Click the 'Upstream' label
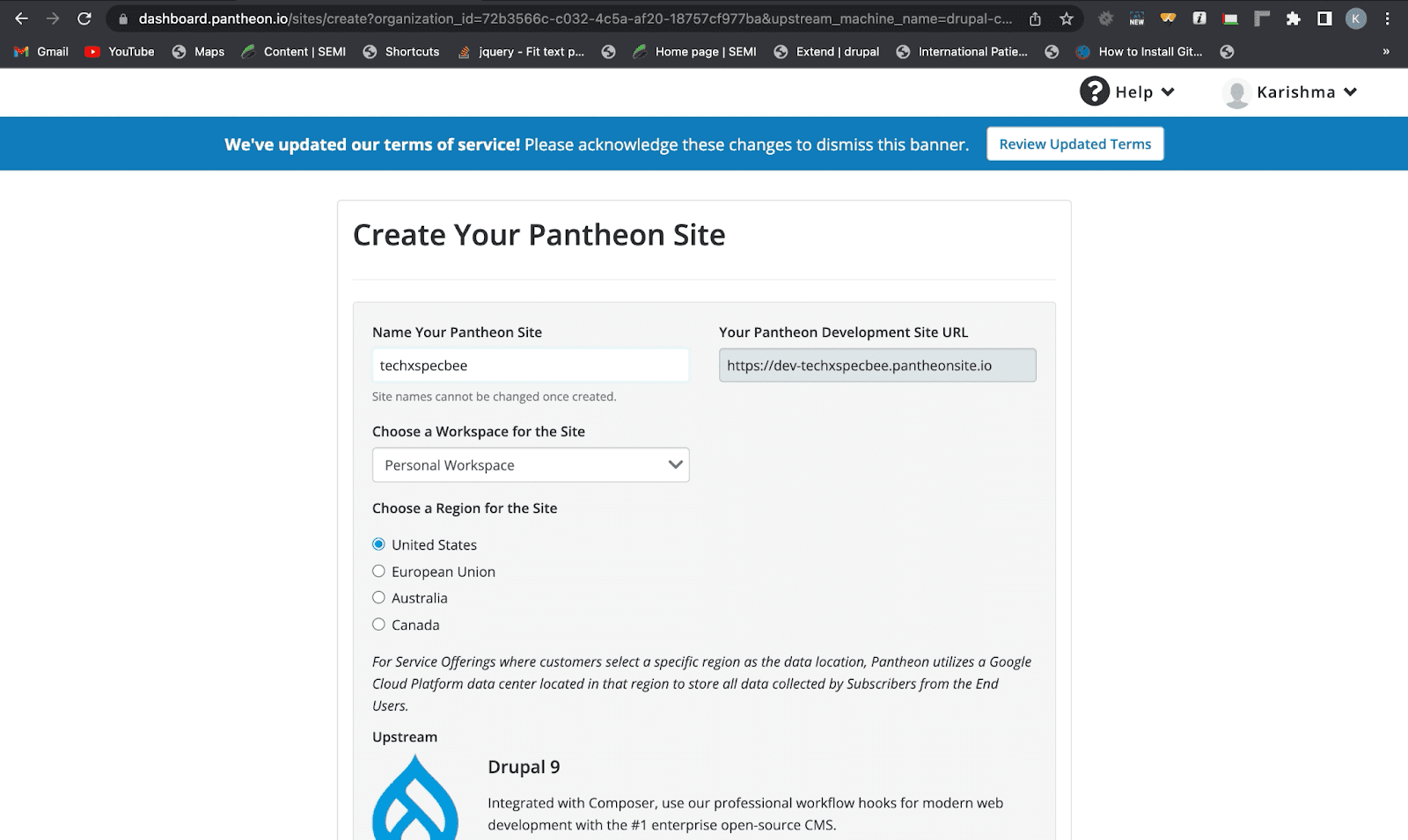Screen dimensions: 1408x840 click(405, 737)
